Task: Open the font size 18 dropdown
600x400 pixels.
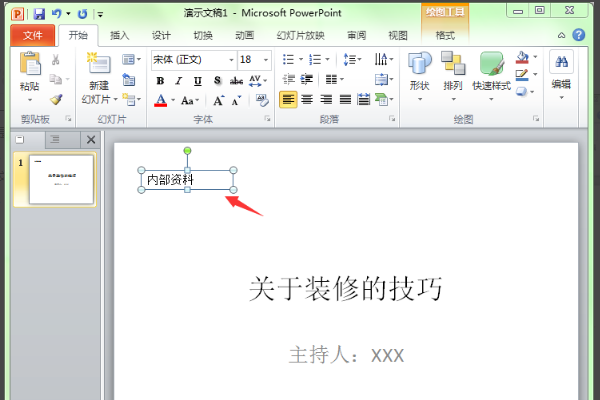Action: point(266,60)
